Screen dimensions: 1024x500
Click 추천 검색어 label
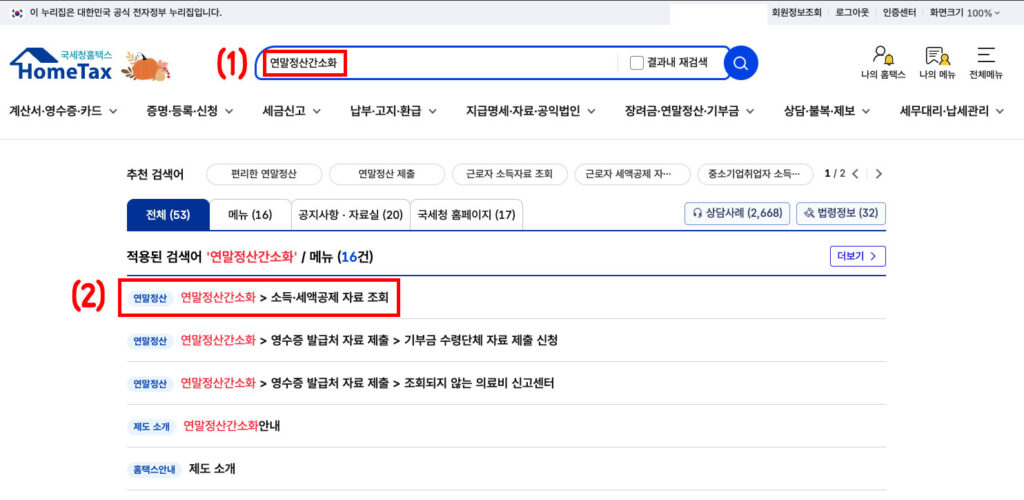[x=155, y=174]
